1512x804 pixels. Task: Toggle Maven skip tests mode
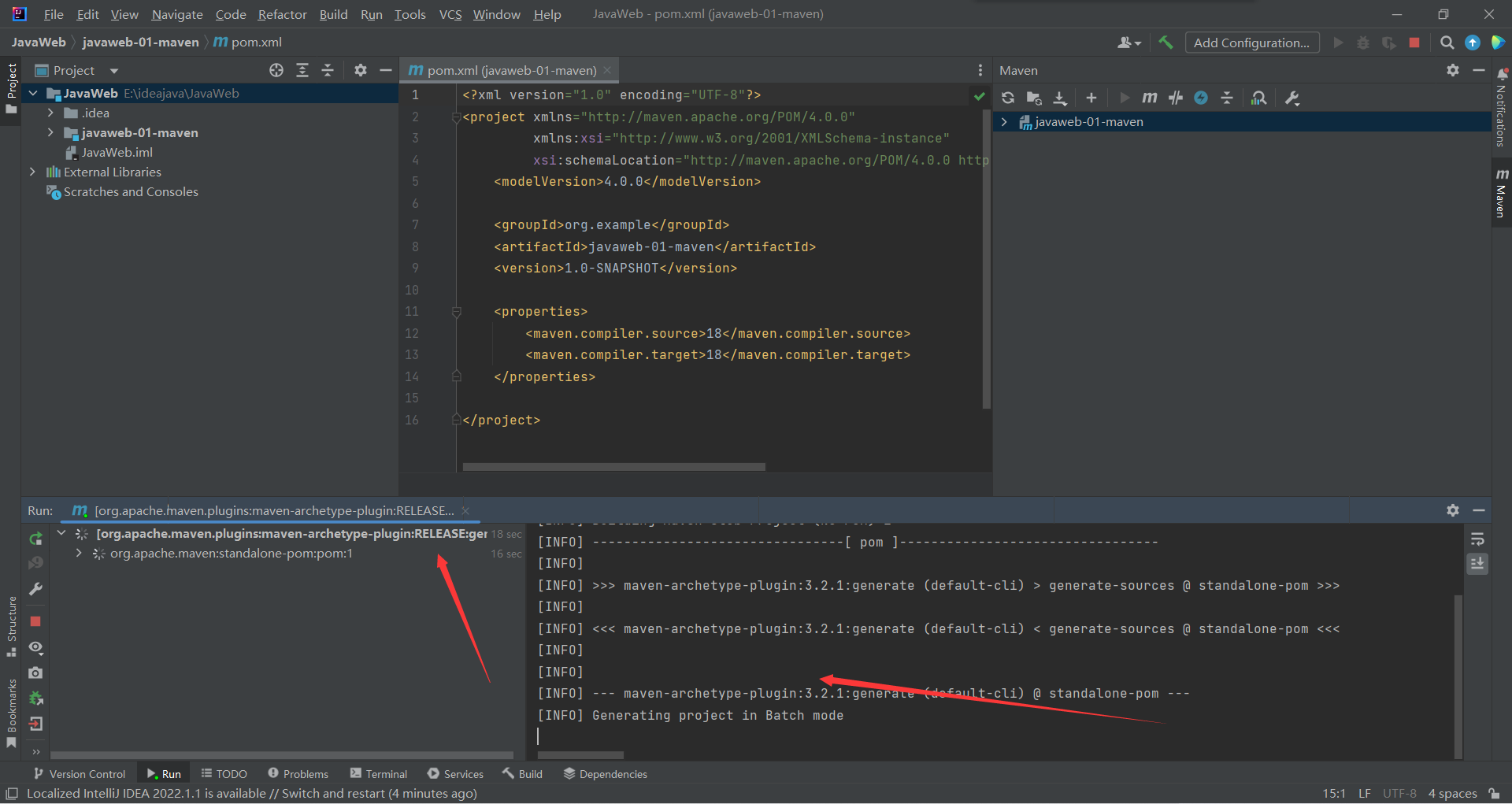tap(1201, 98)
